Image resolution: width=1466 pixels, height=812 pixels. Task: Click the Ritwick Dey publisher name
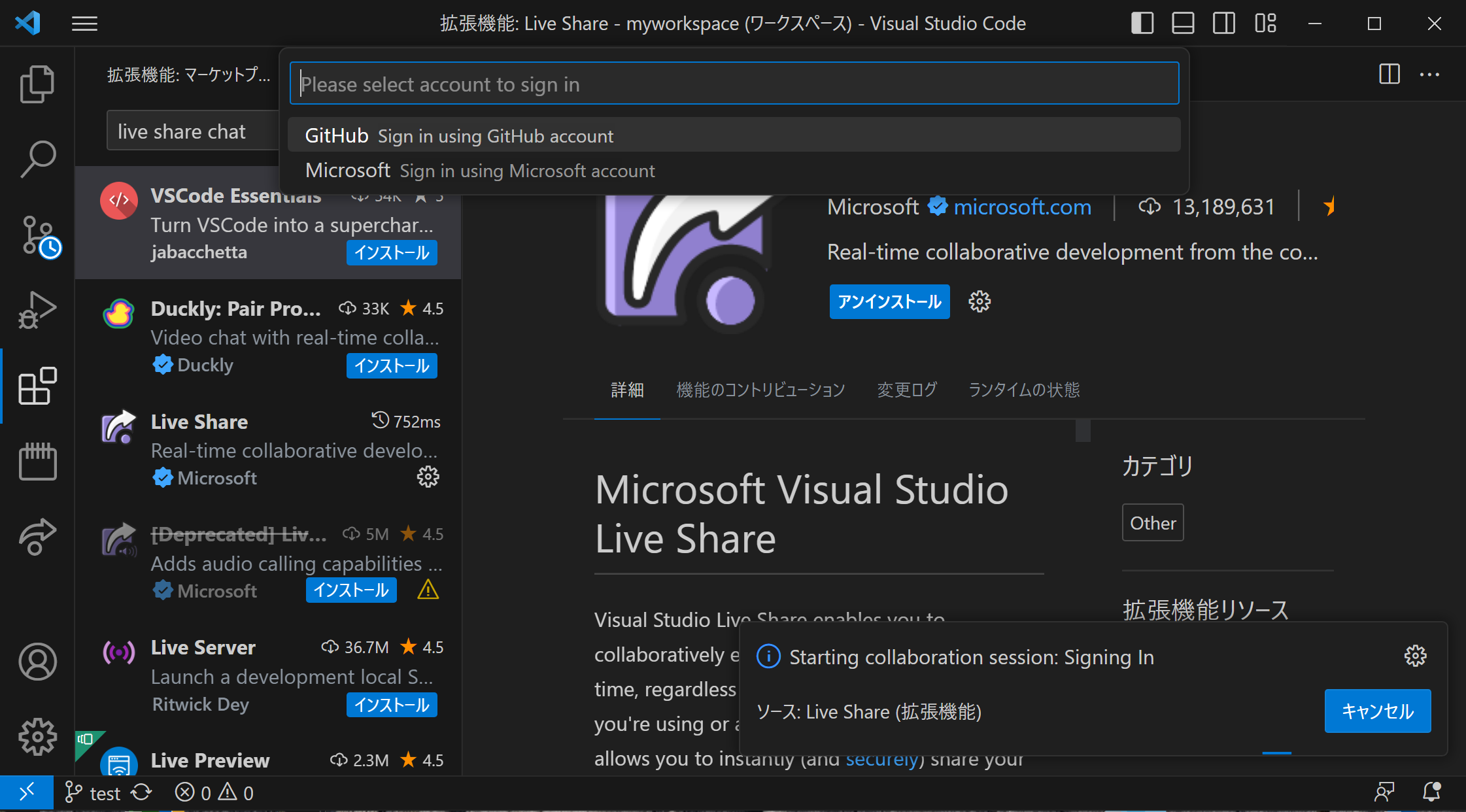click(x=201, y=704)
